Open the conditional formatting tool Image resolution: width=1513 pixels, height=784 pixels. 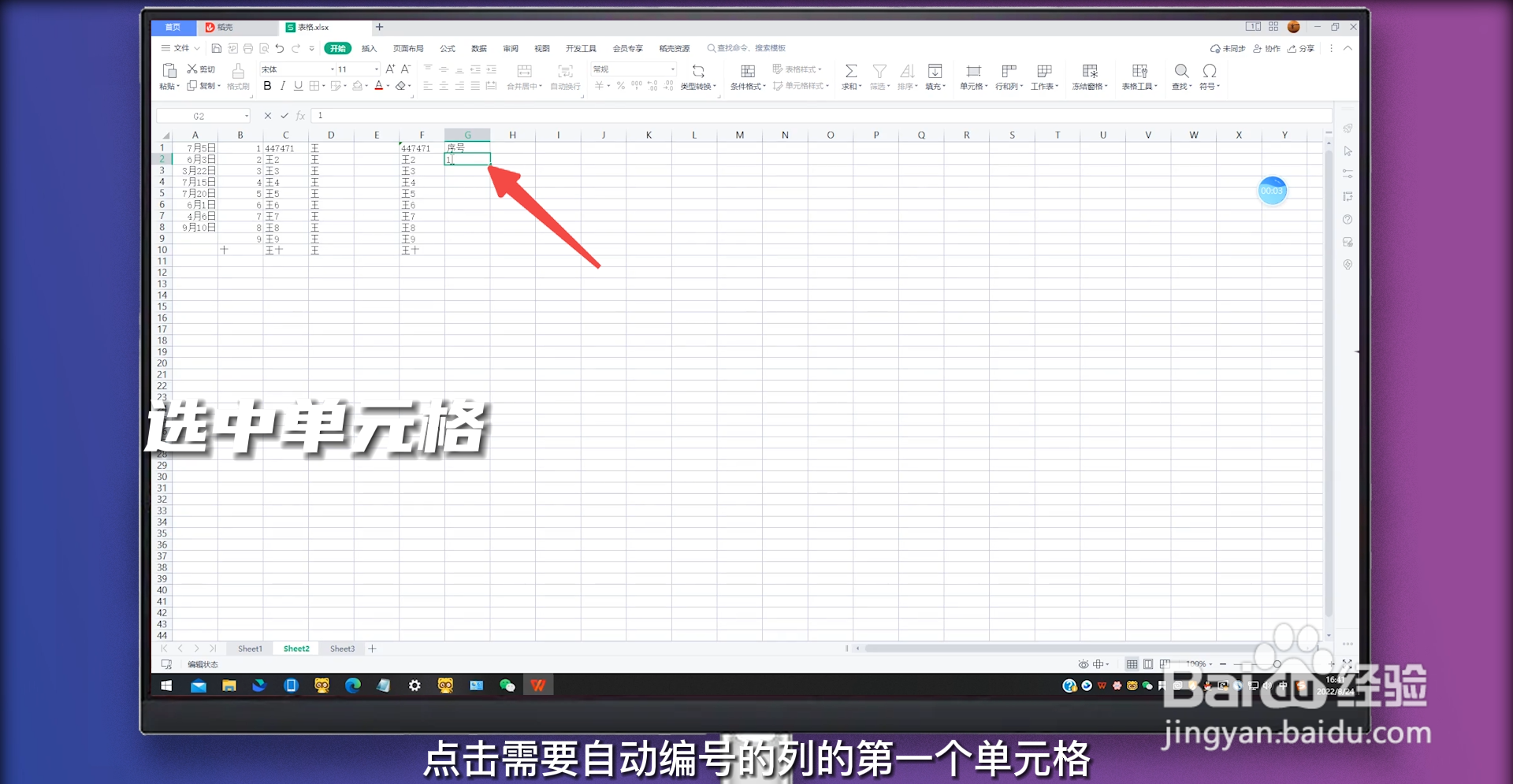click(x=747, y=78)
